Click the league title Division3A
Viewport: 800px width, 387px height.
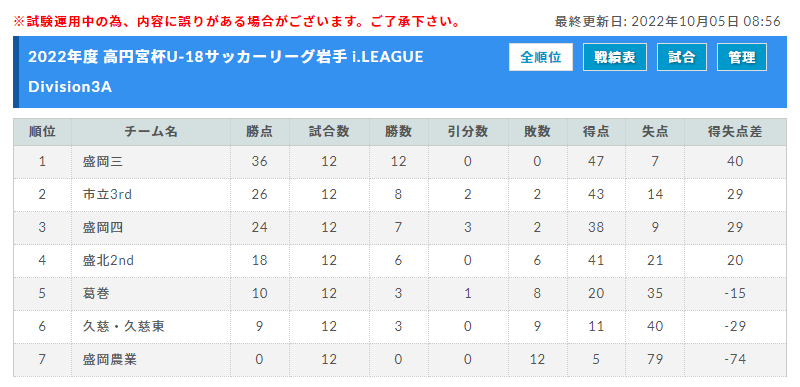(70, 87)
